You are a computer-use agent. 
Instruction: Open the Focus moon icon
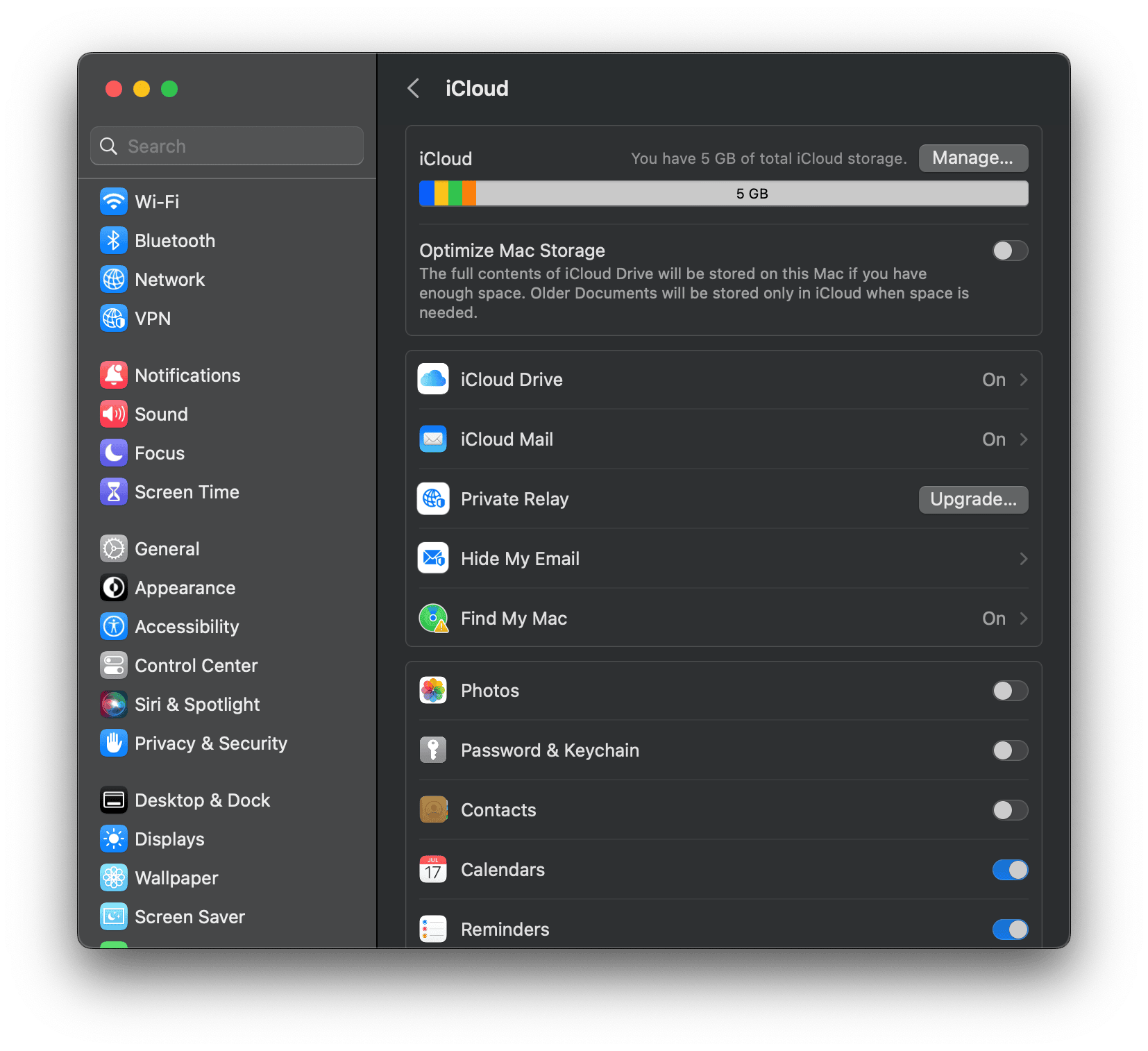[114, 453]
